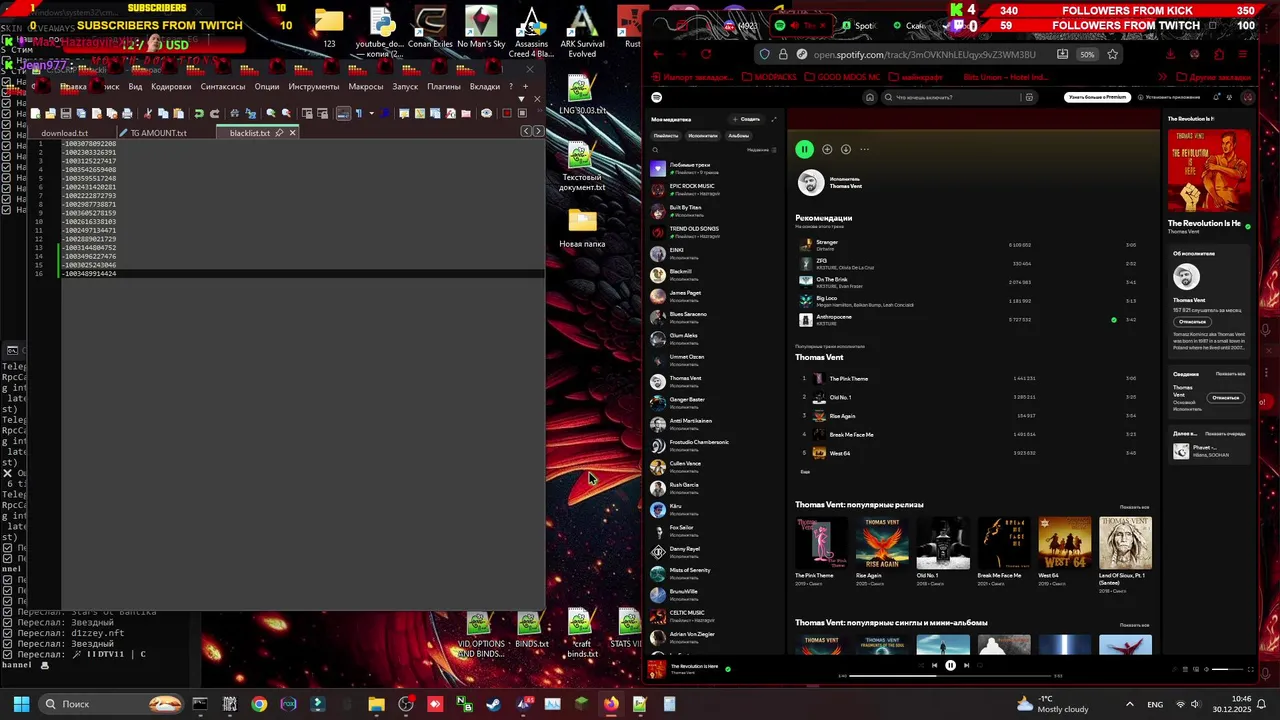Toggle shuffle in Spotify player
Viewport: 1280px width, 720px height.
(921, 665)
